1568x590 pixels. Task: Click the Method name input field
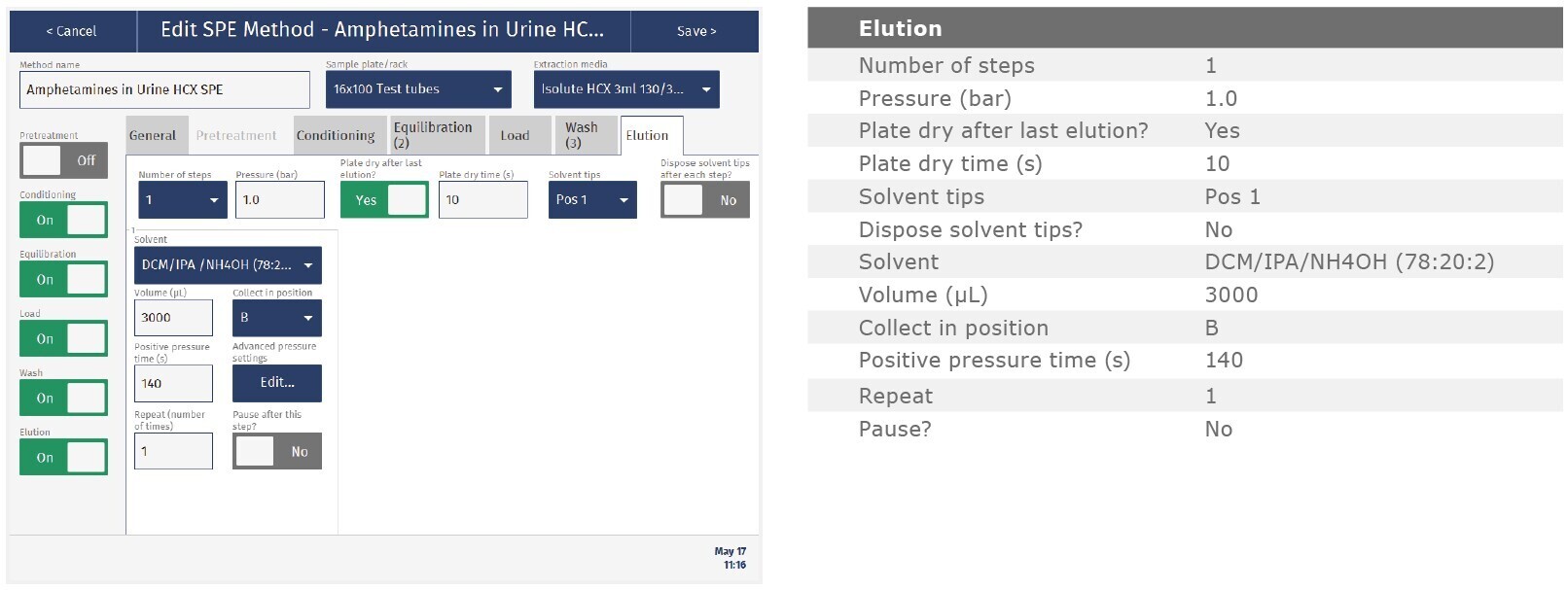pos(164,89)
